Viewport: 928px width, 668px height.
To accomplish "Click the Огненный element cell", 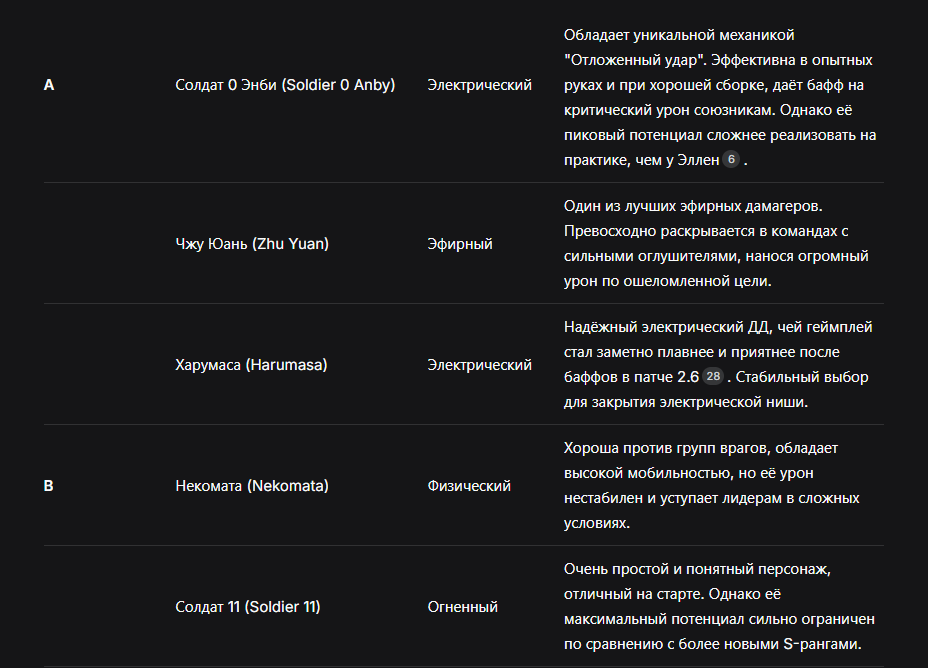I will click(x=462, y=607).
